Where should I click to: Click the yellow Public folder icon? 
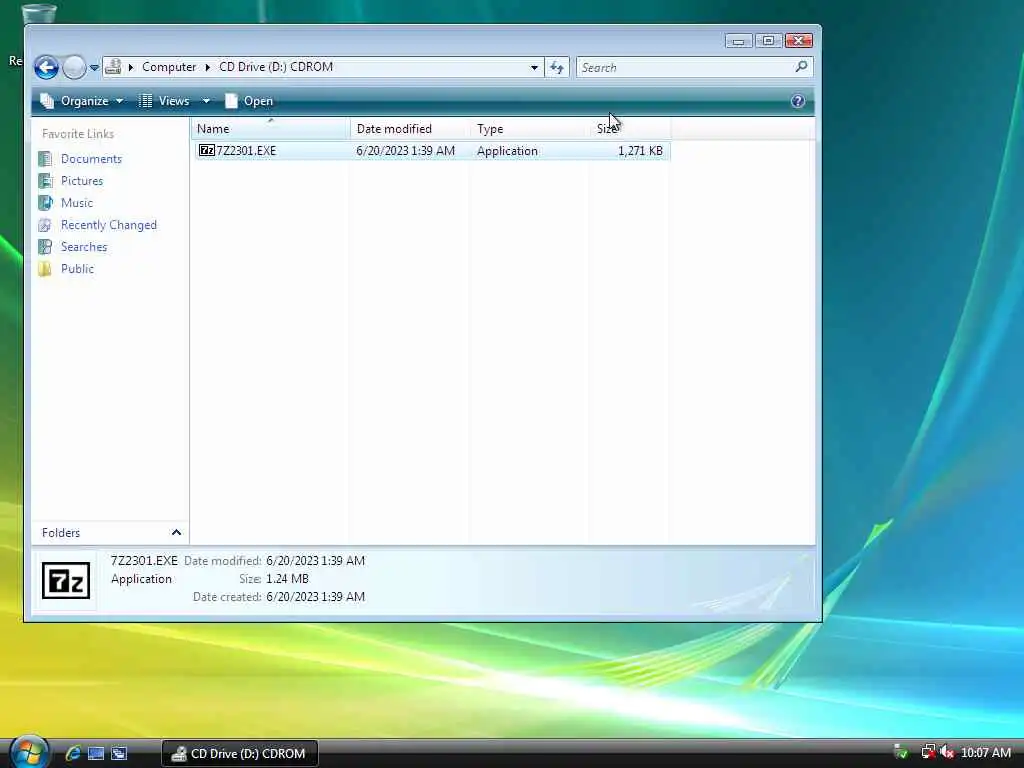pyautogui.click(x=45, y=269)
